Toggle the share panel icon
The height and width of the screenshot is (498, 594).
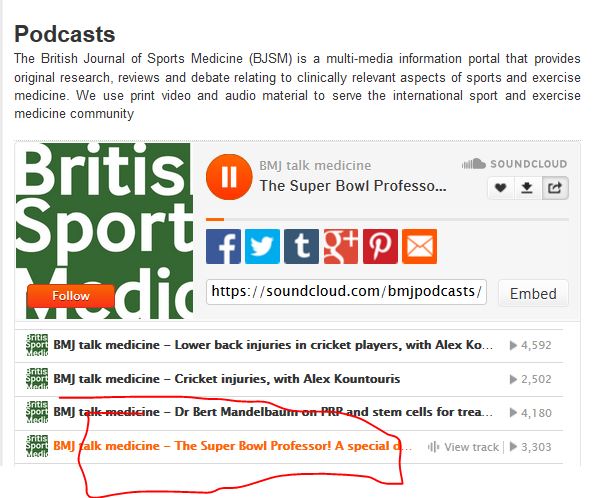555,187
